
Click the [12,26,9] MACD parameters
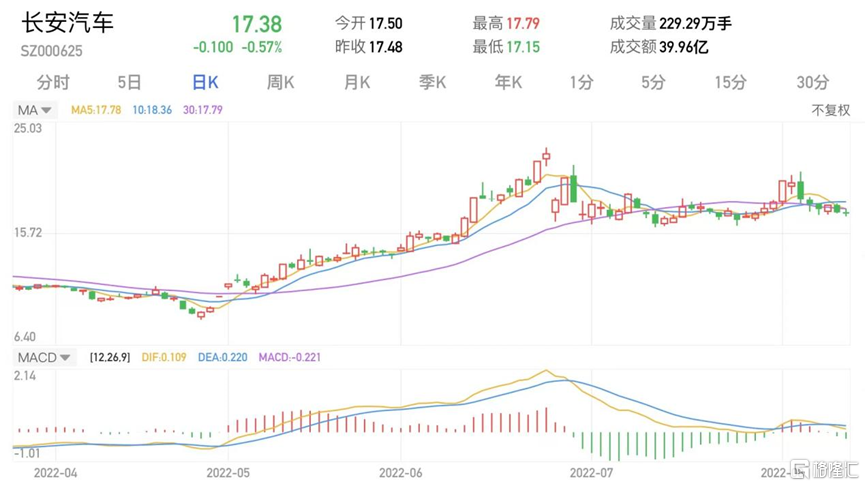[x=110, y=357]
